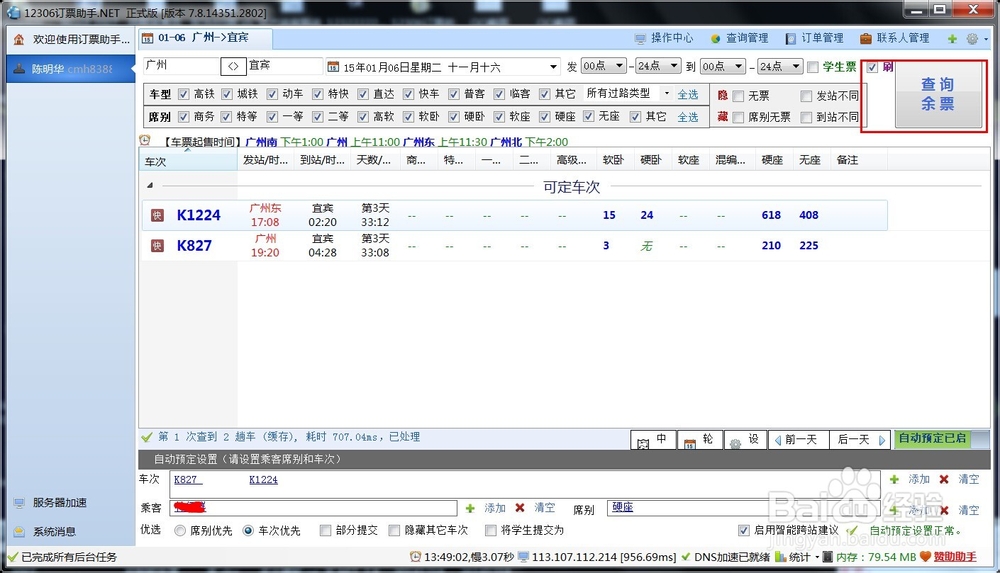
Task: Click the arrival station field 宜宾
Action: click(284, 66)
